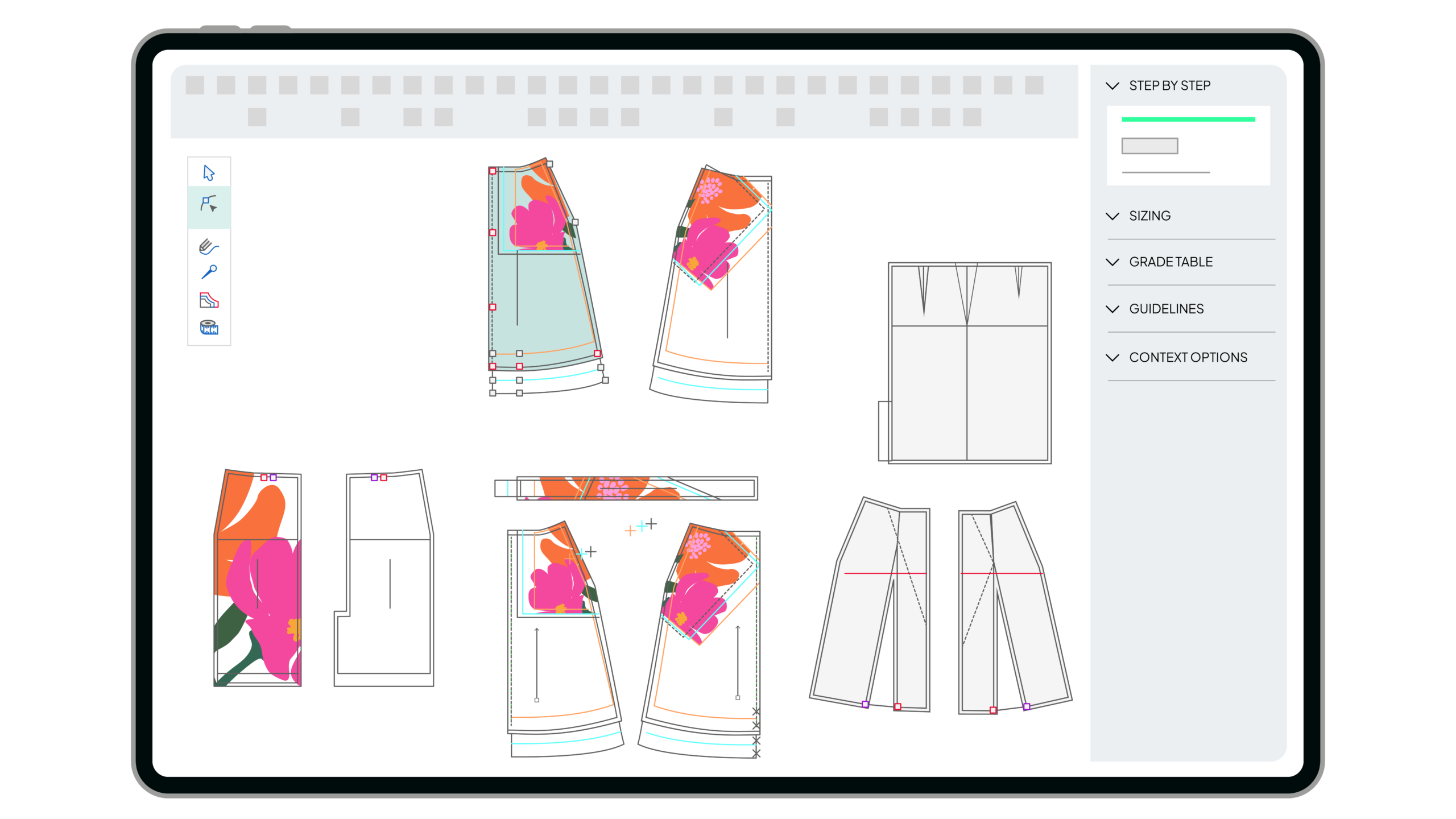Click last gray toolbar square in top row
Viewport: 1456px width, 819px height.
(x=1034, y=85)
